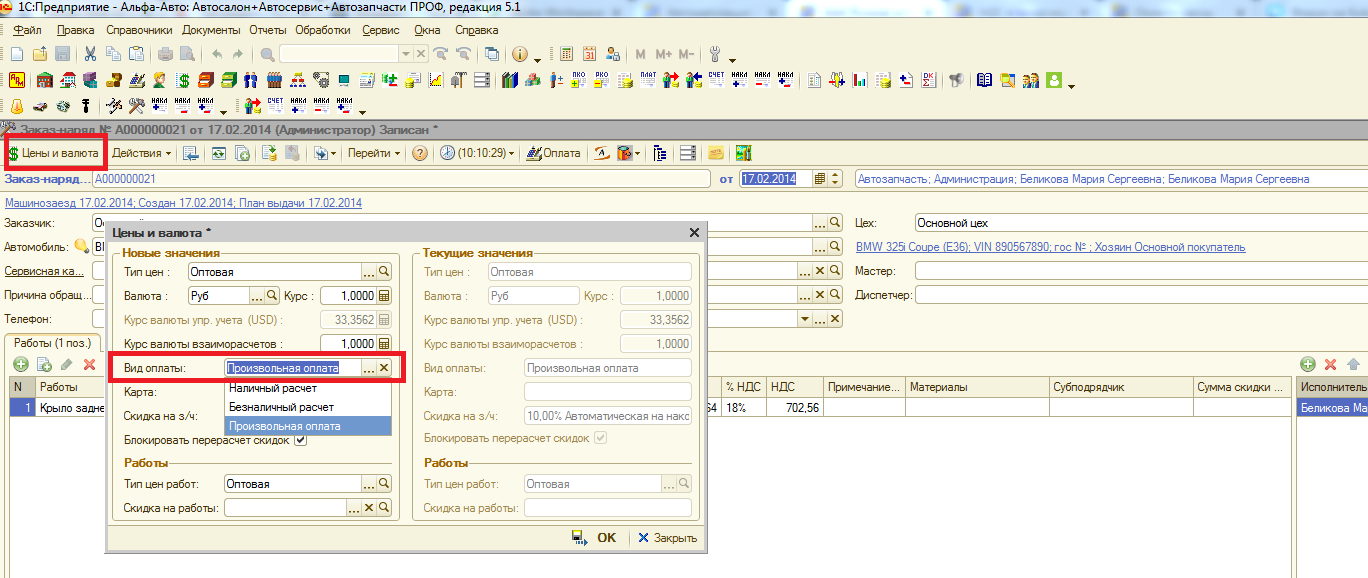Click the Cut scissors icon
This screenshot has height=578, width=1368.
coord(90,54)
